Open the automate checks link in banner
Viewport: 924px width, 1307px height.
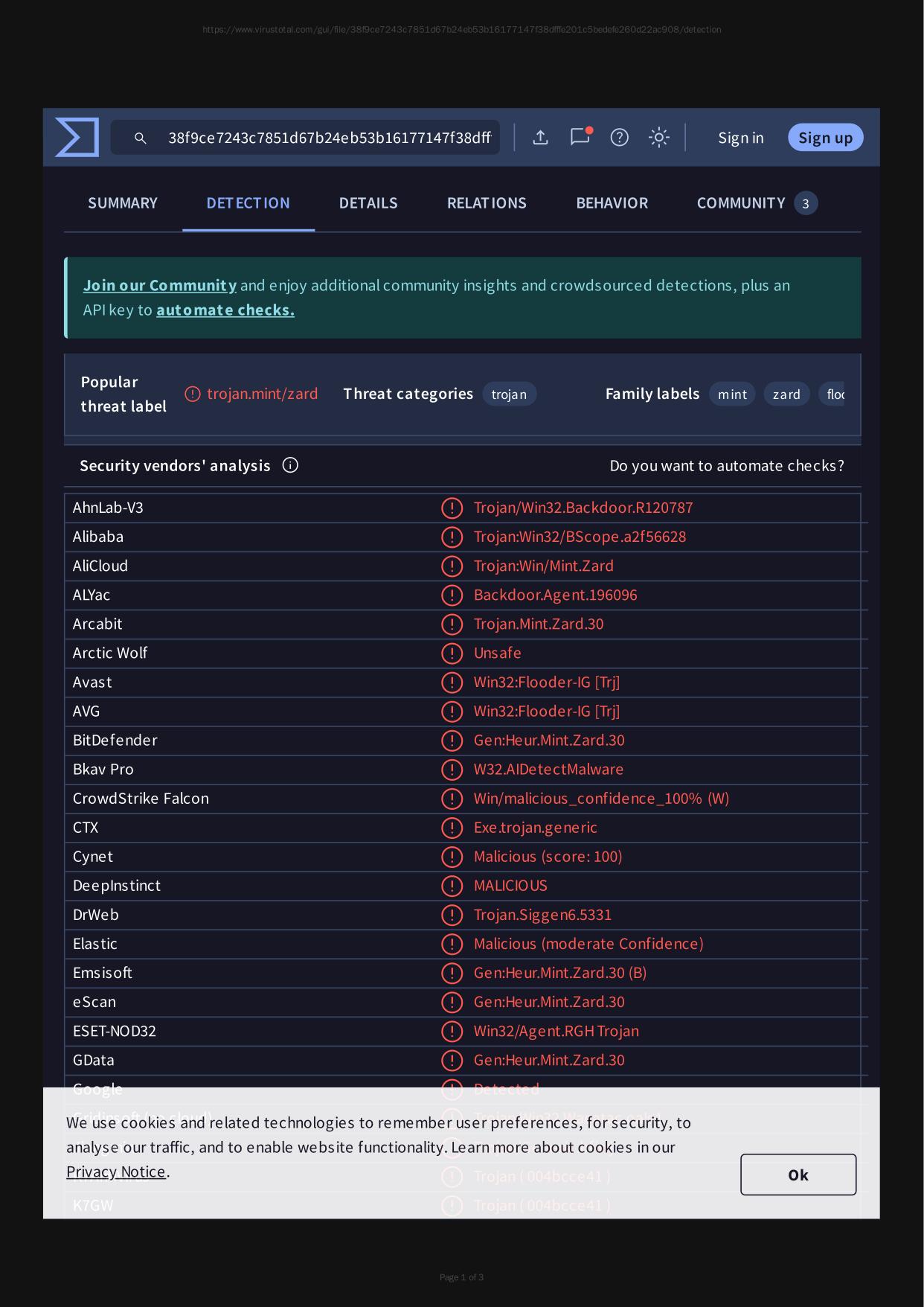(x=225, y=310)
